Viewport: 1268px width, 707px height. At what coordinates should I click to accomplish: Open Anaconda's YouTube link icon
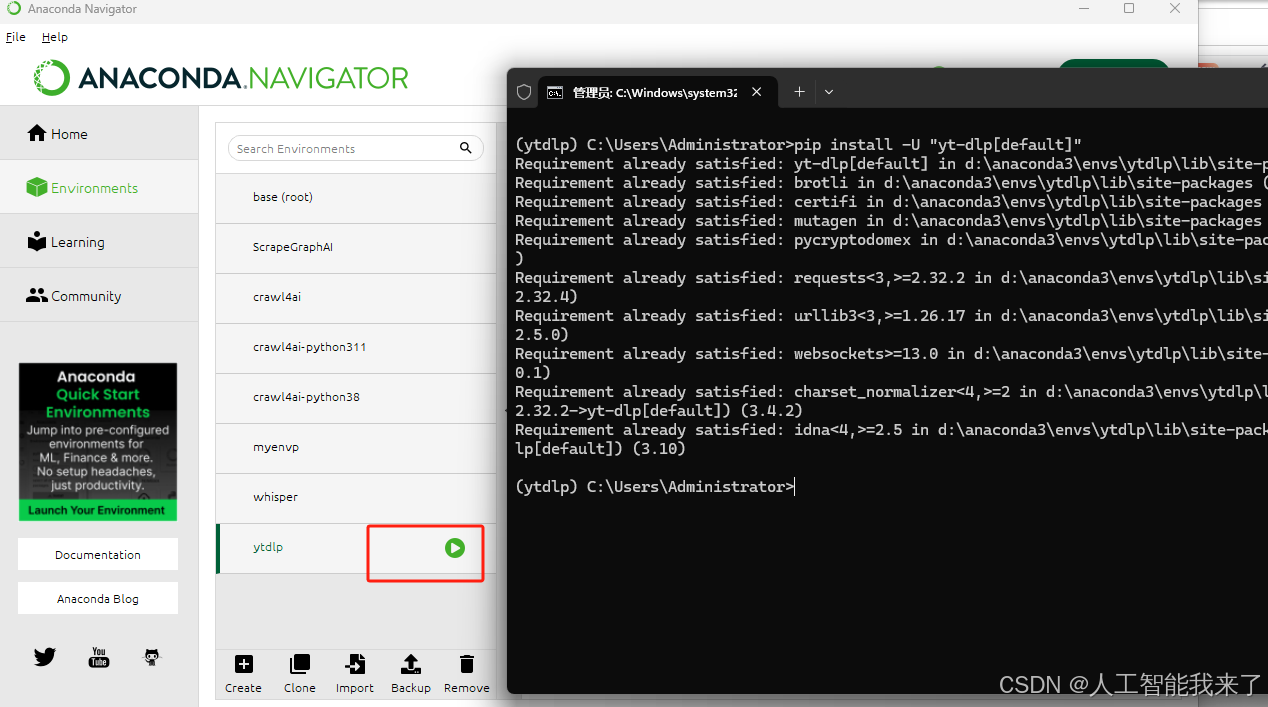point(99,657)
